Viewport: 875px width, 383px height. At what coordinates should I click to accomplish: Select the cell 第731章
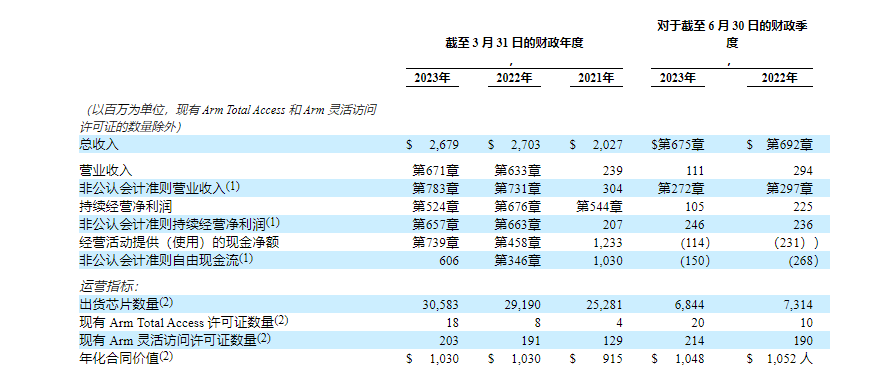(x=517, y=189)
